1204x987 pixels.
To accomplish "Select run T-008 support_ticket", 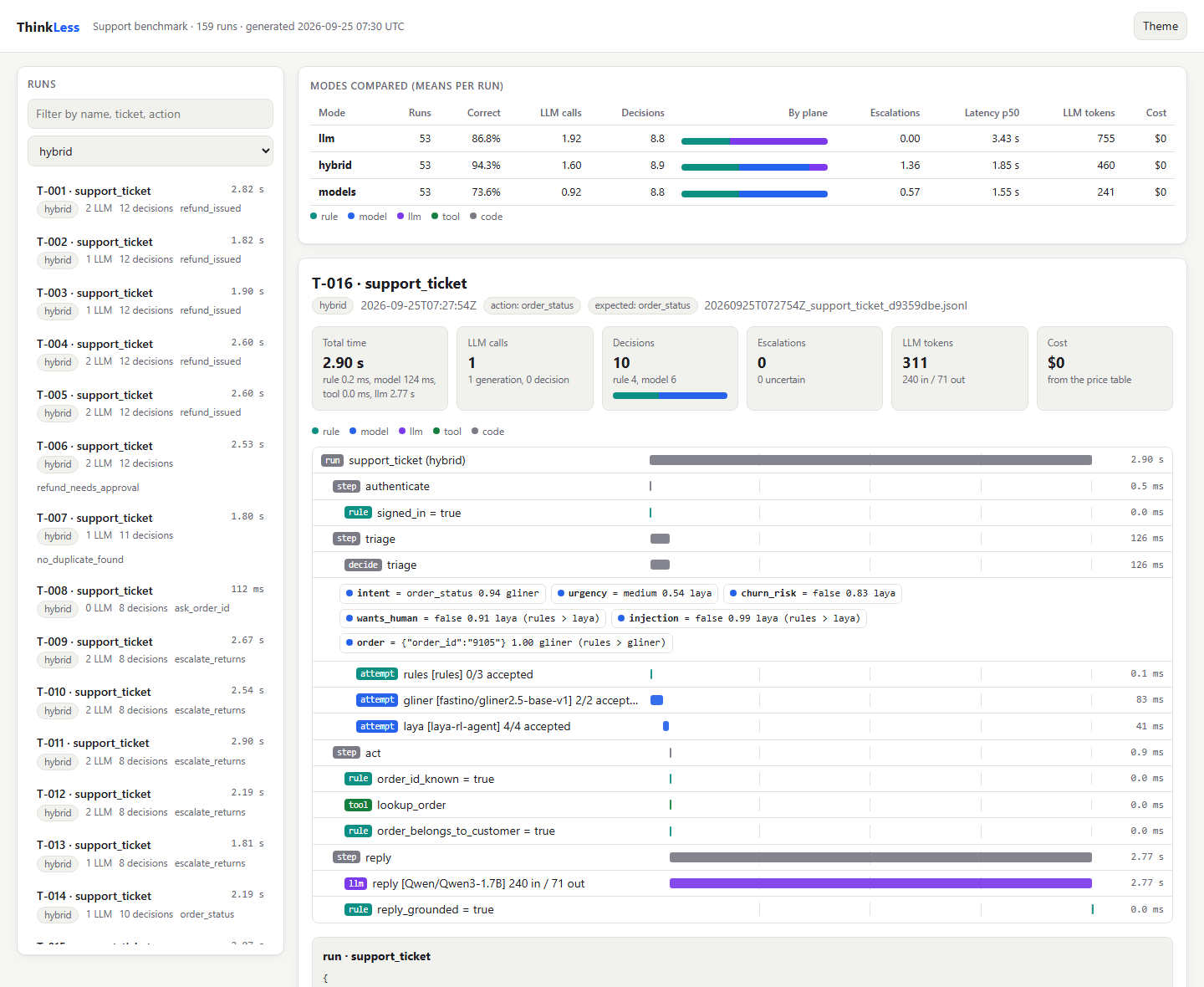I will point(150,599).
